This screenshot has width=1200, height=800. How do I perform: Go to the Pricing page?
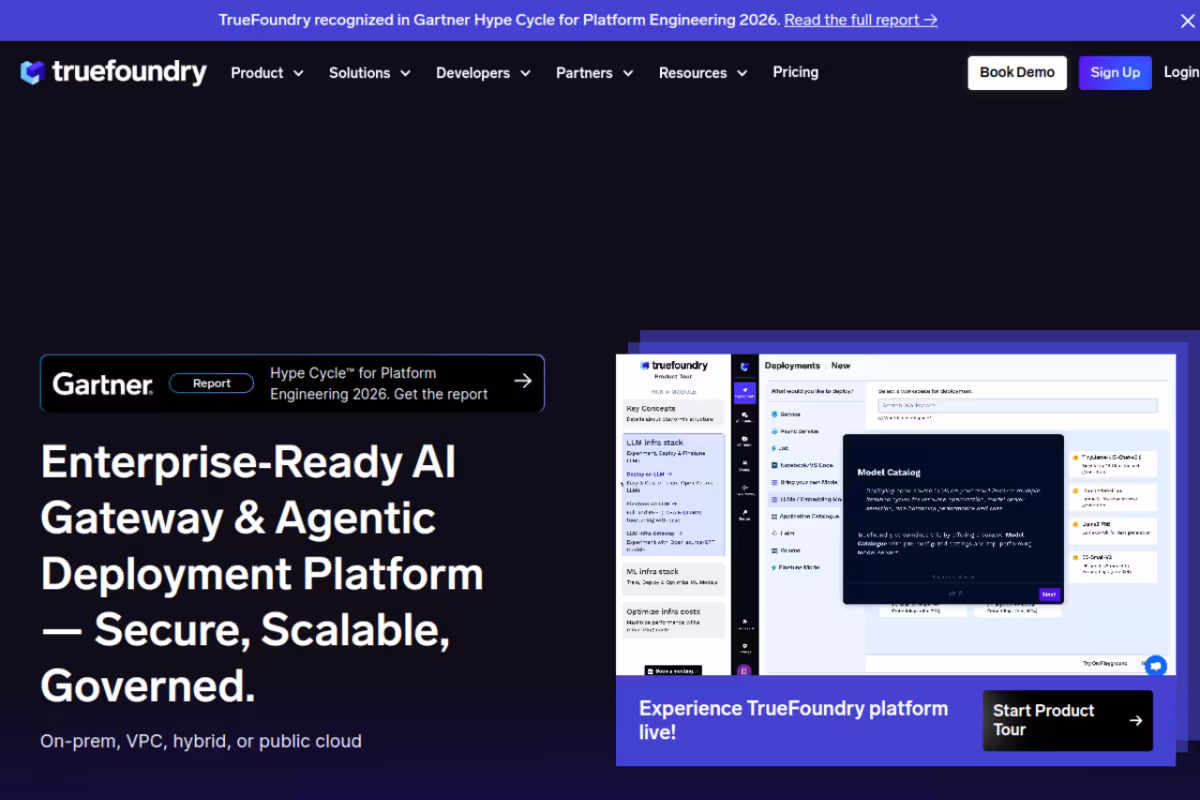pyautogui.click(x=796, y=72)
